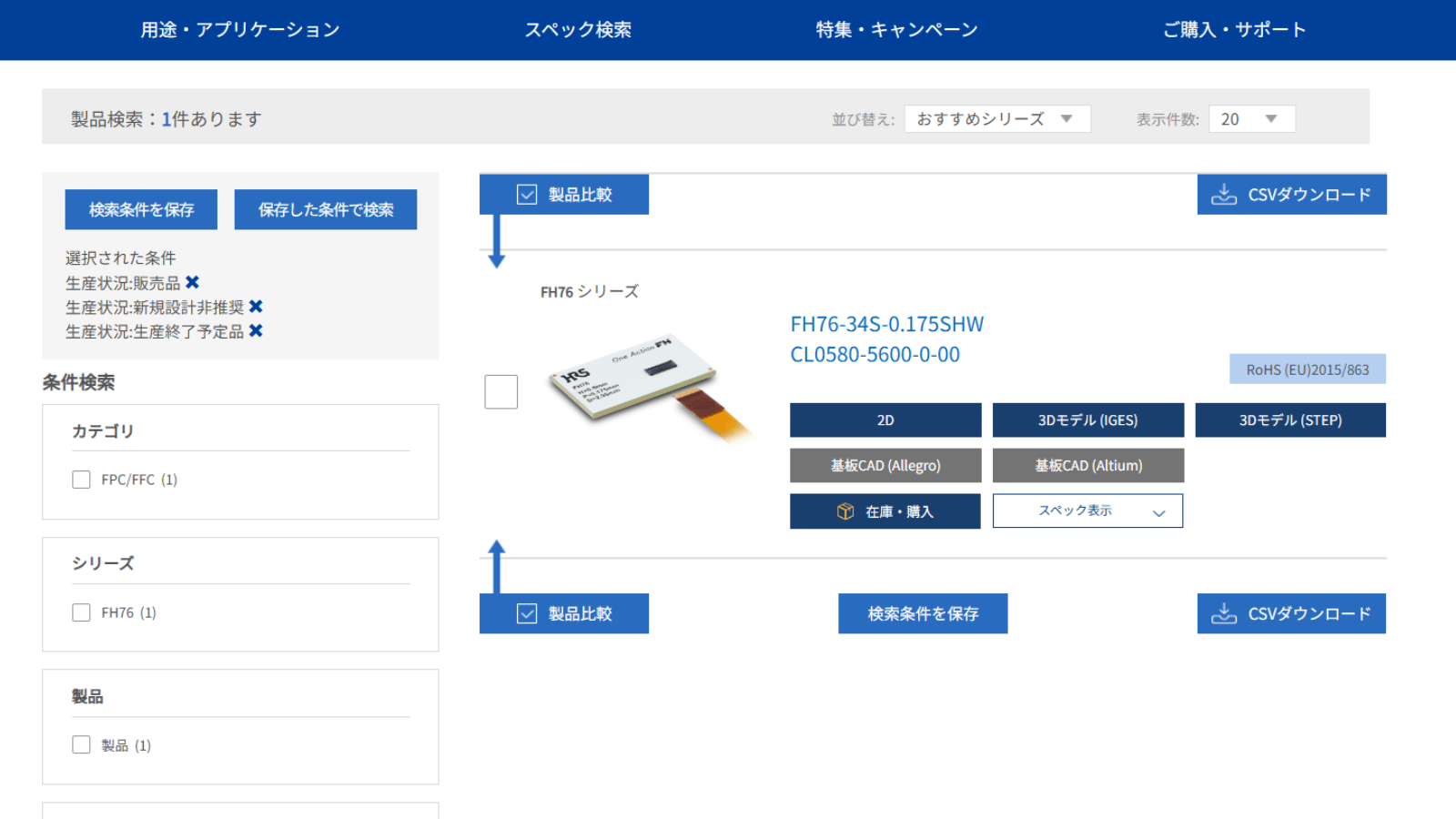The height and width of the screenshot is (819, 1456).
Task: Click the checkmark icon in top 製品比較 button
Action: 526,194
